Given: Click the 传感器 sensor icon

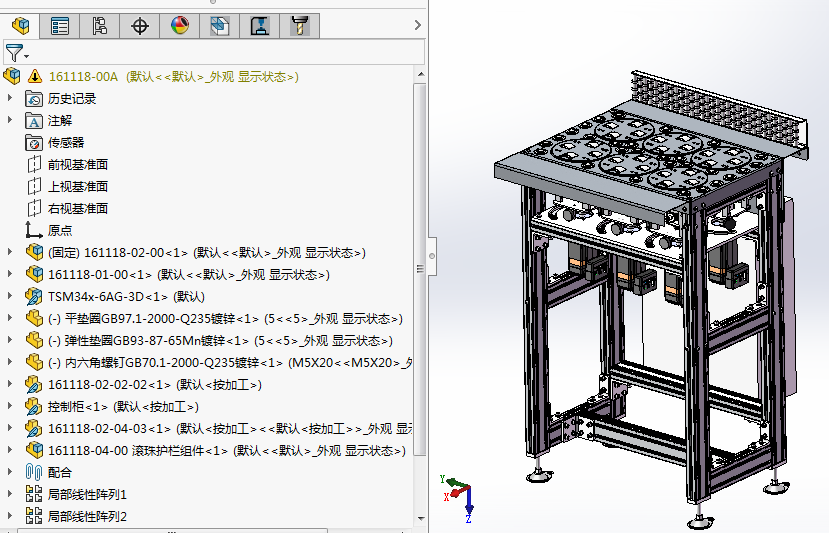Looking at the screenshot, I should pos(34,143).
